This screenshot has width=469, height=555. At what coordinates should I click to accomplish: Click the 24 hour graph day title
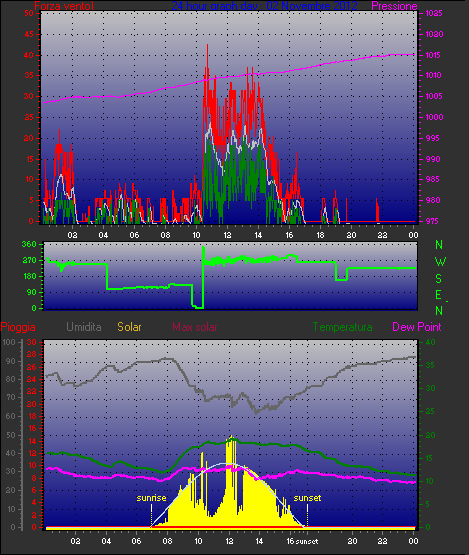click(264, 6)
